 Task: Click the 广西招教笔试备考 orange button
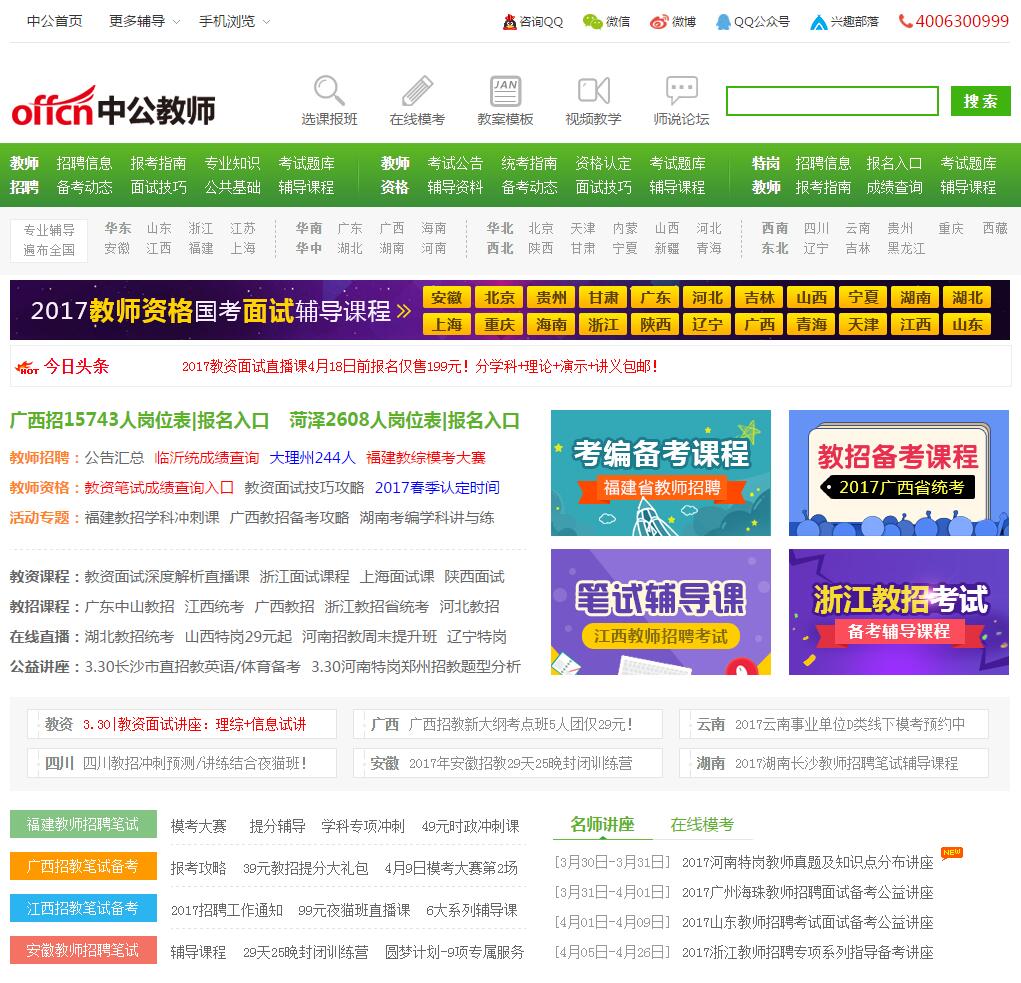(x=83, y=866)
